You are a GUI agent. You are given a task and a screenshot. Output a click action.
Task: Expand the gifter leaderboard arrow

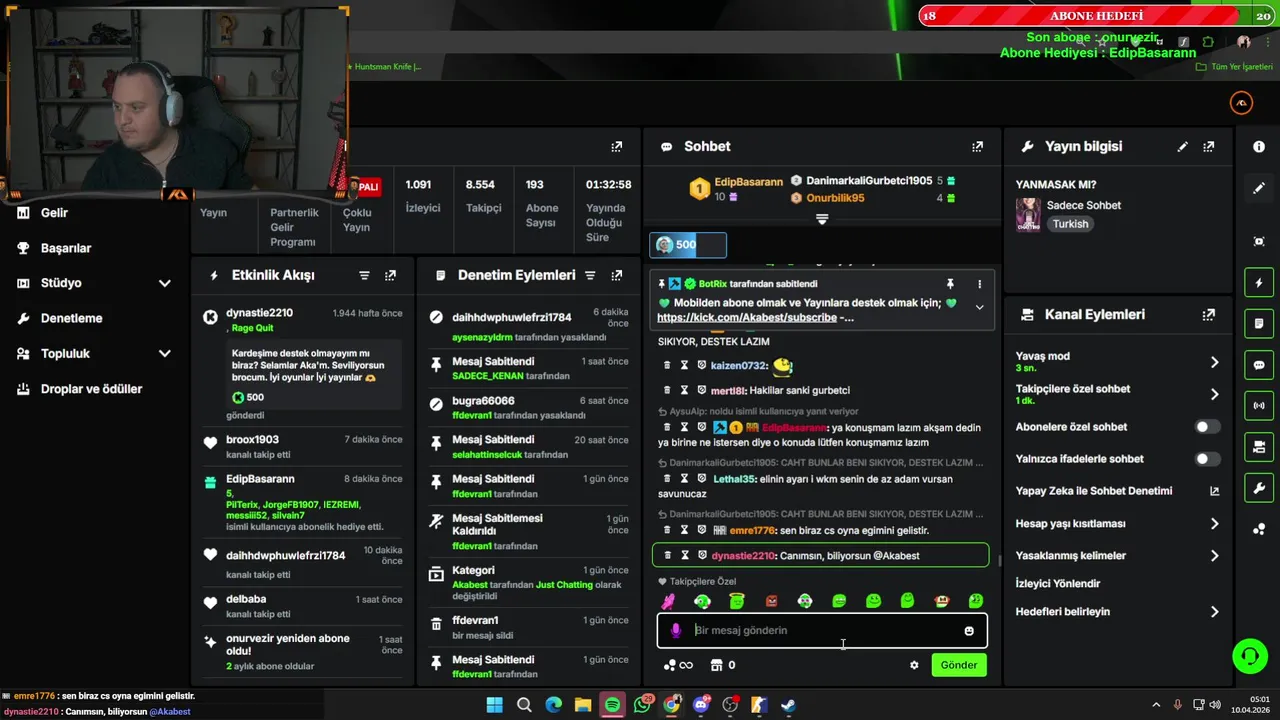click(822, 219)
